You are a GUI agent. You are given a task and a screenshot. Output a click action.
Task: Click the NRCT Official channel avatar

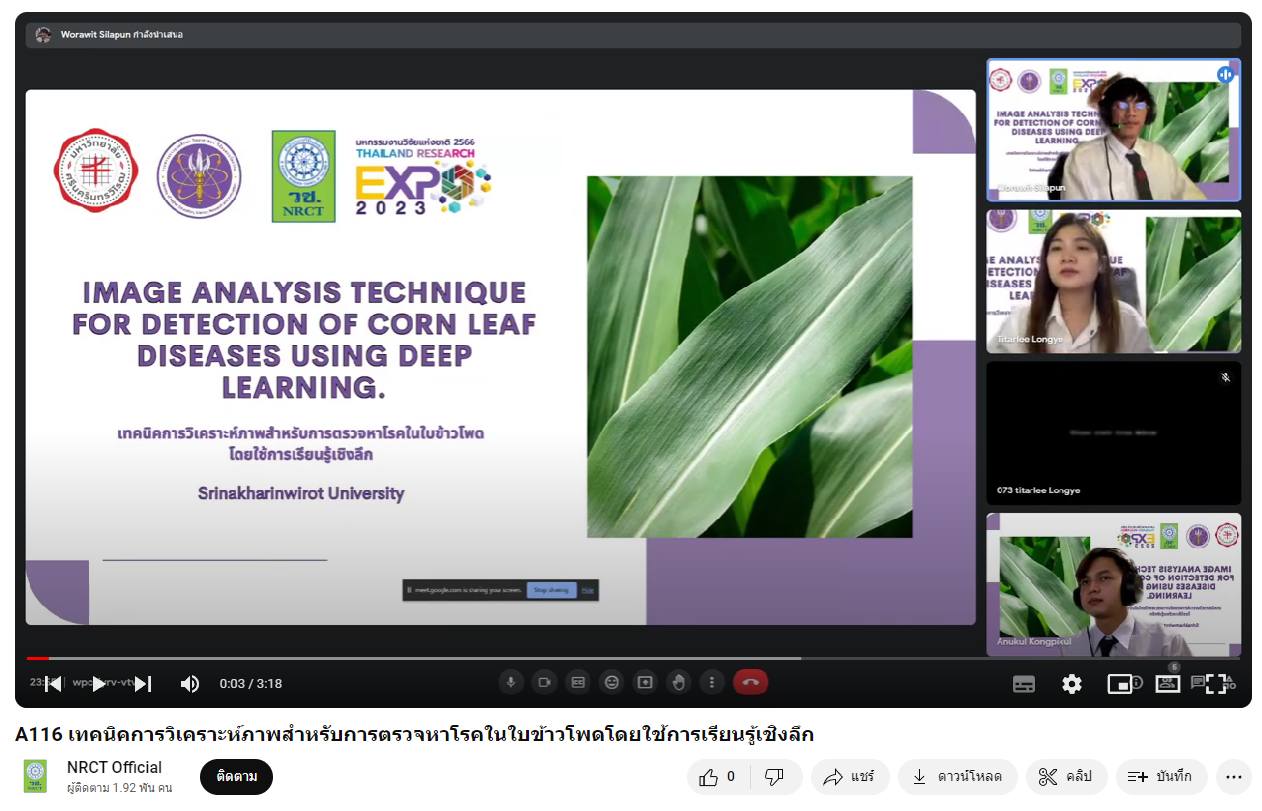pyautogui.click(x=35, y=777)
